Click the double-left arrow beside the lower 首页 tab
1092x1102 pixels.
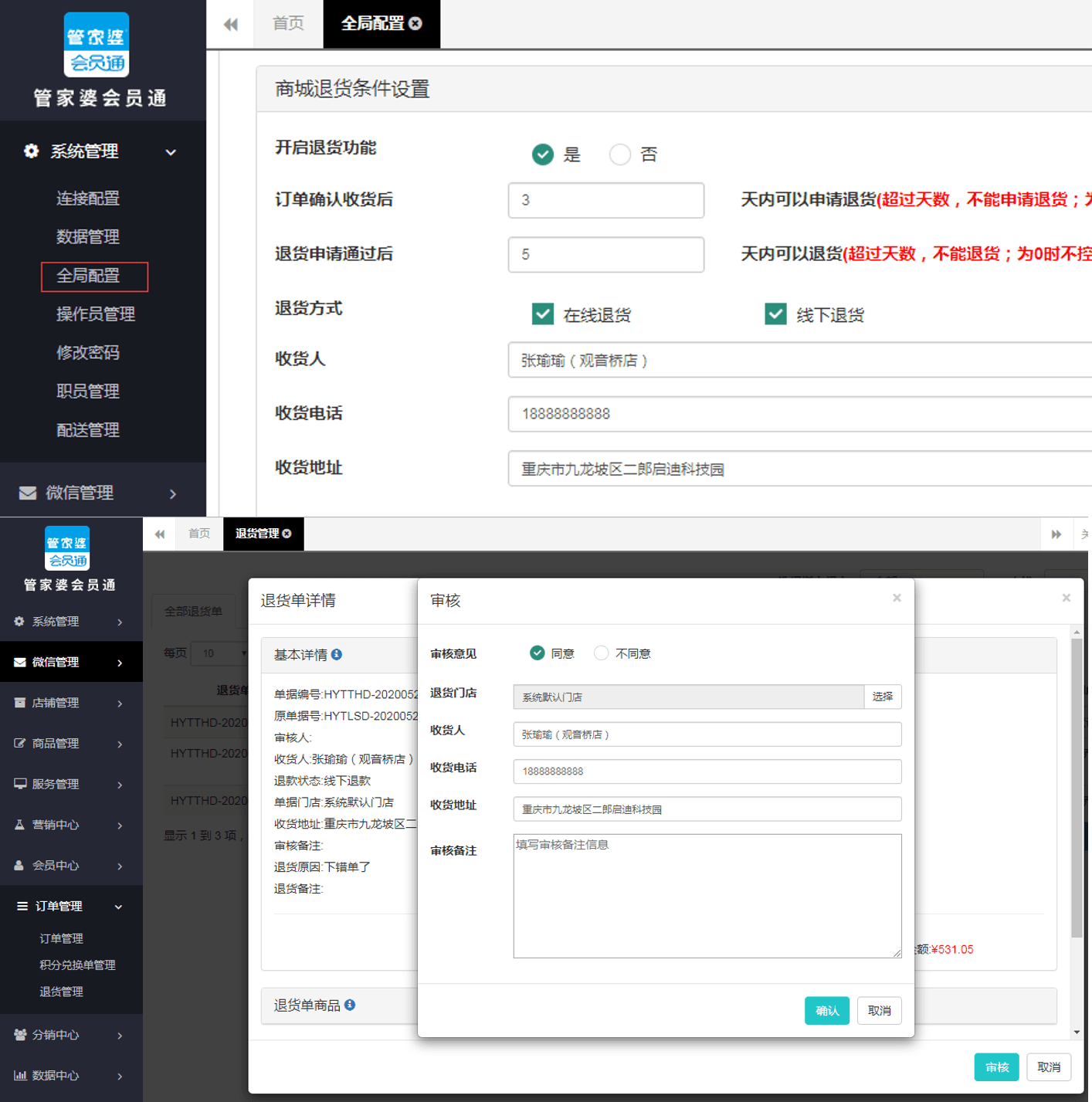click(160, 534)
